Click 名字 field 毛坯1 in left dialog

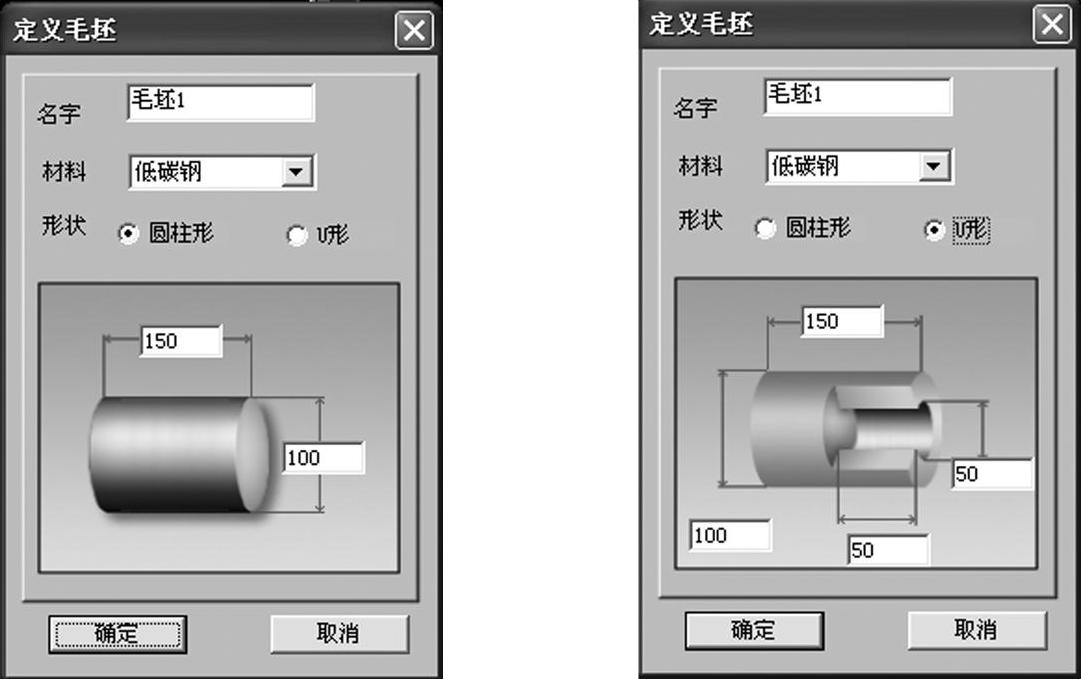(x=221, y=103)
